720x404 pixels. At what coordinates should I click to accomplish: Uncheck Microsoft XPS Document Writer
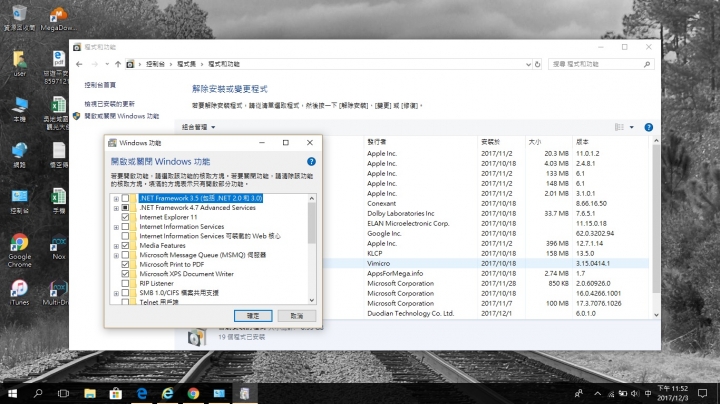pyautogui.click(x=125, y=274)
